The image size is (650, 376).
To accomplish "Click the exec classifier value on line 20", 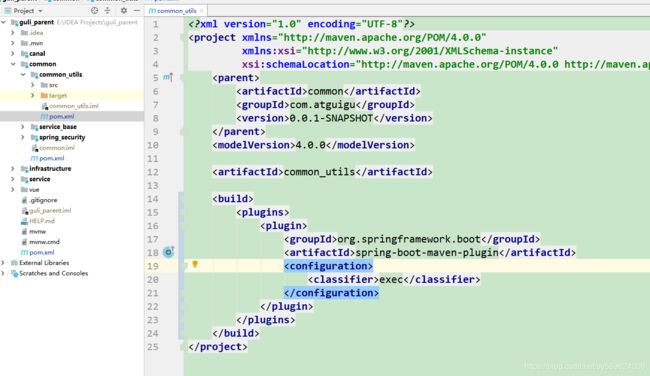I will pos(391,279).
